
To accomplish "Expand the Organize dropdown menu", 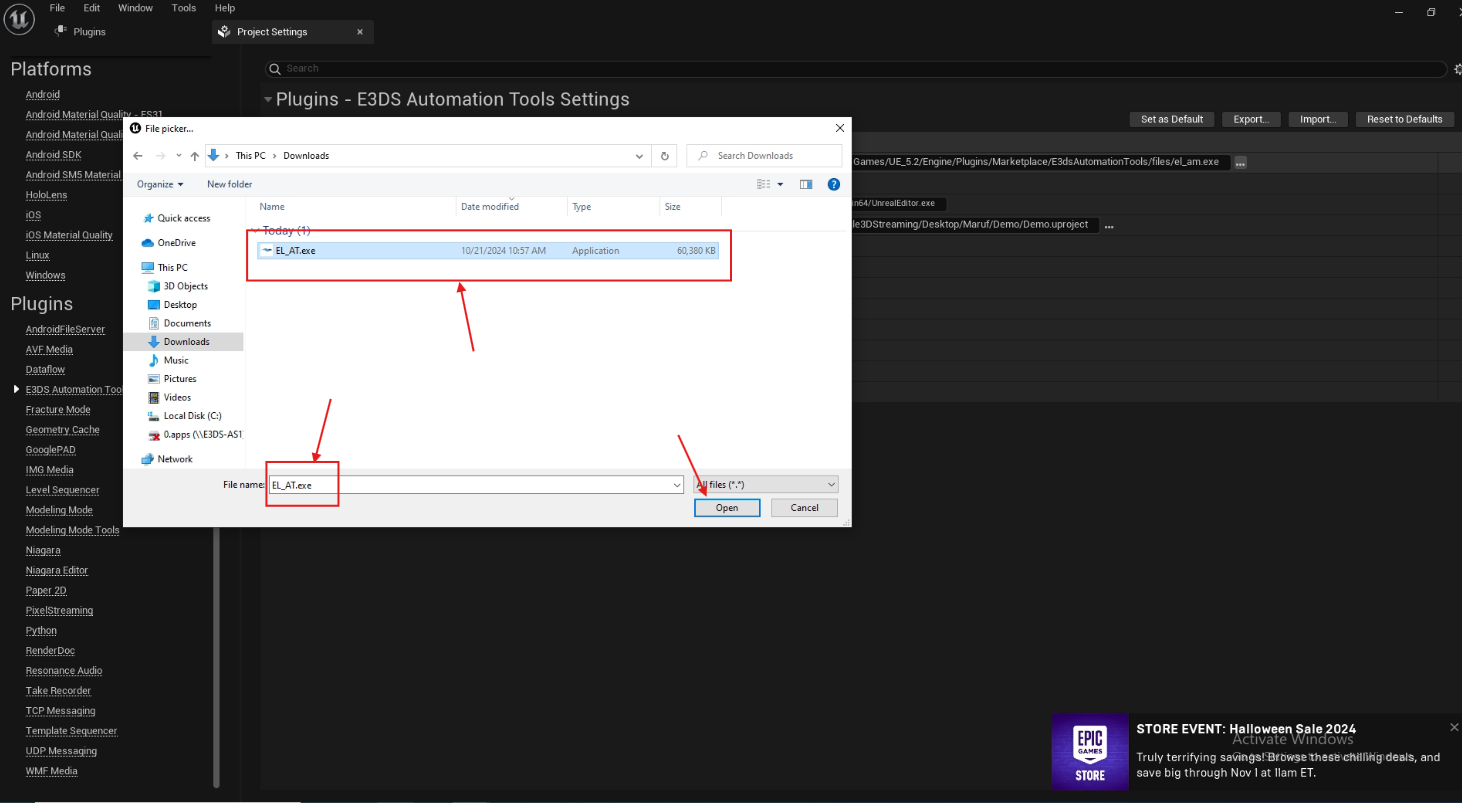I will coord(160,184).
